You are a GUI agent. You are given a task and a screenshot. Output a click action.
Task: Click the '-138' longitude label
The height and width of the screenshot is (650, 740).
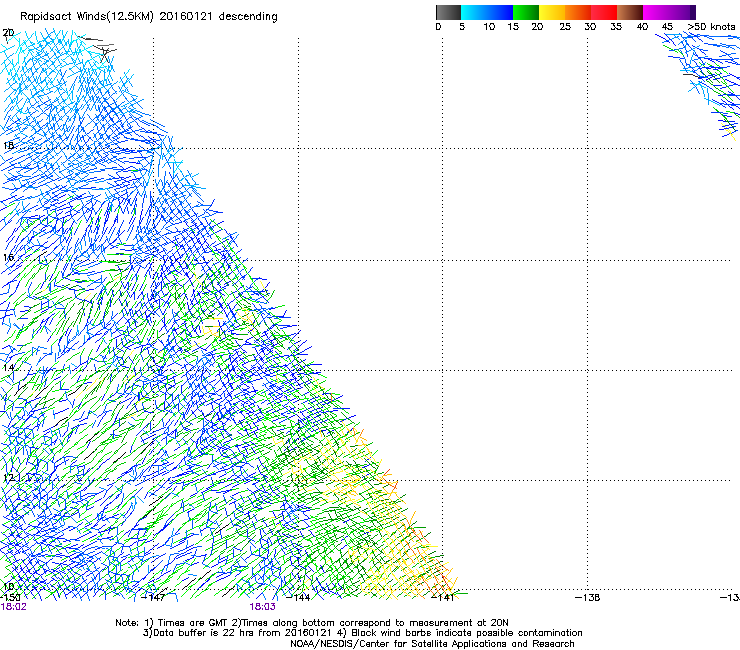point(588,597)
